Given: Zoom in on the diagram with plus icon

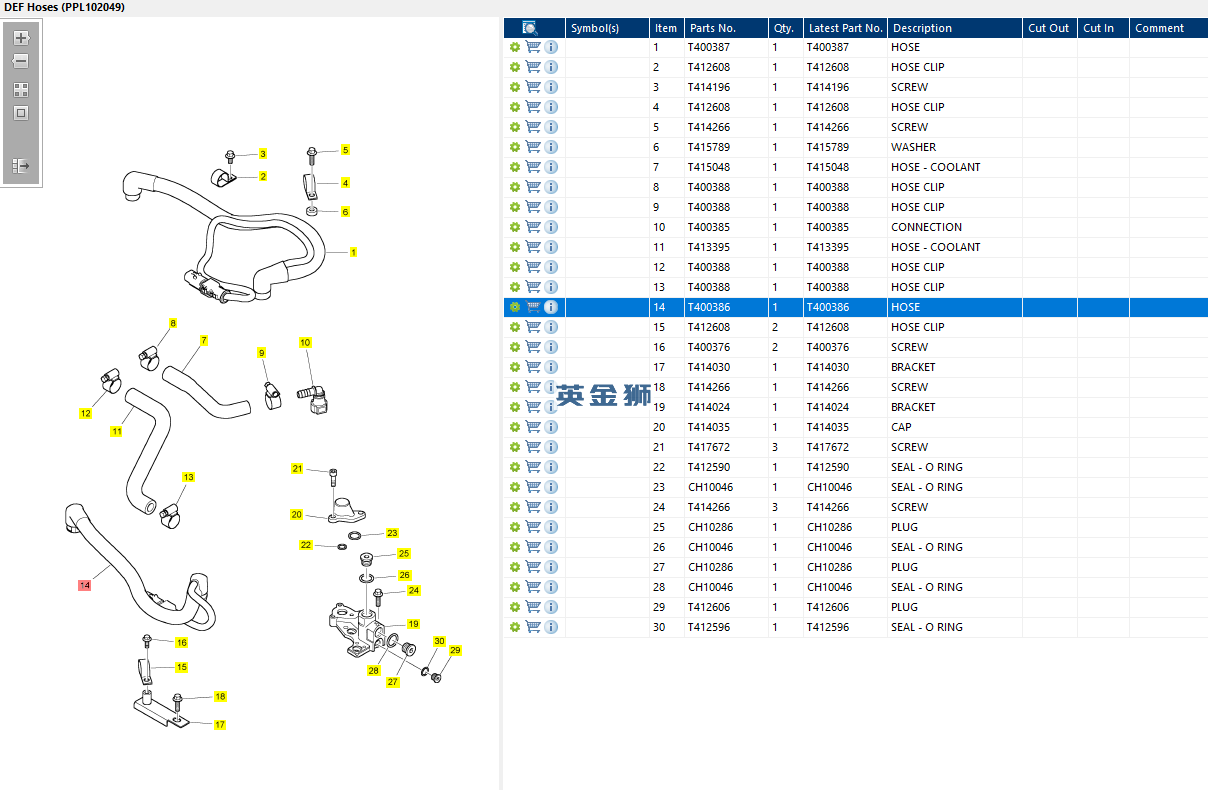Looking at the screenshot, I should pyautogui.click(x=21, y=38).
